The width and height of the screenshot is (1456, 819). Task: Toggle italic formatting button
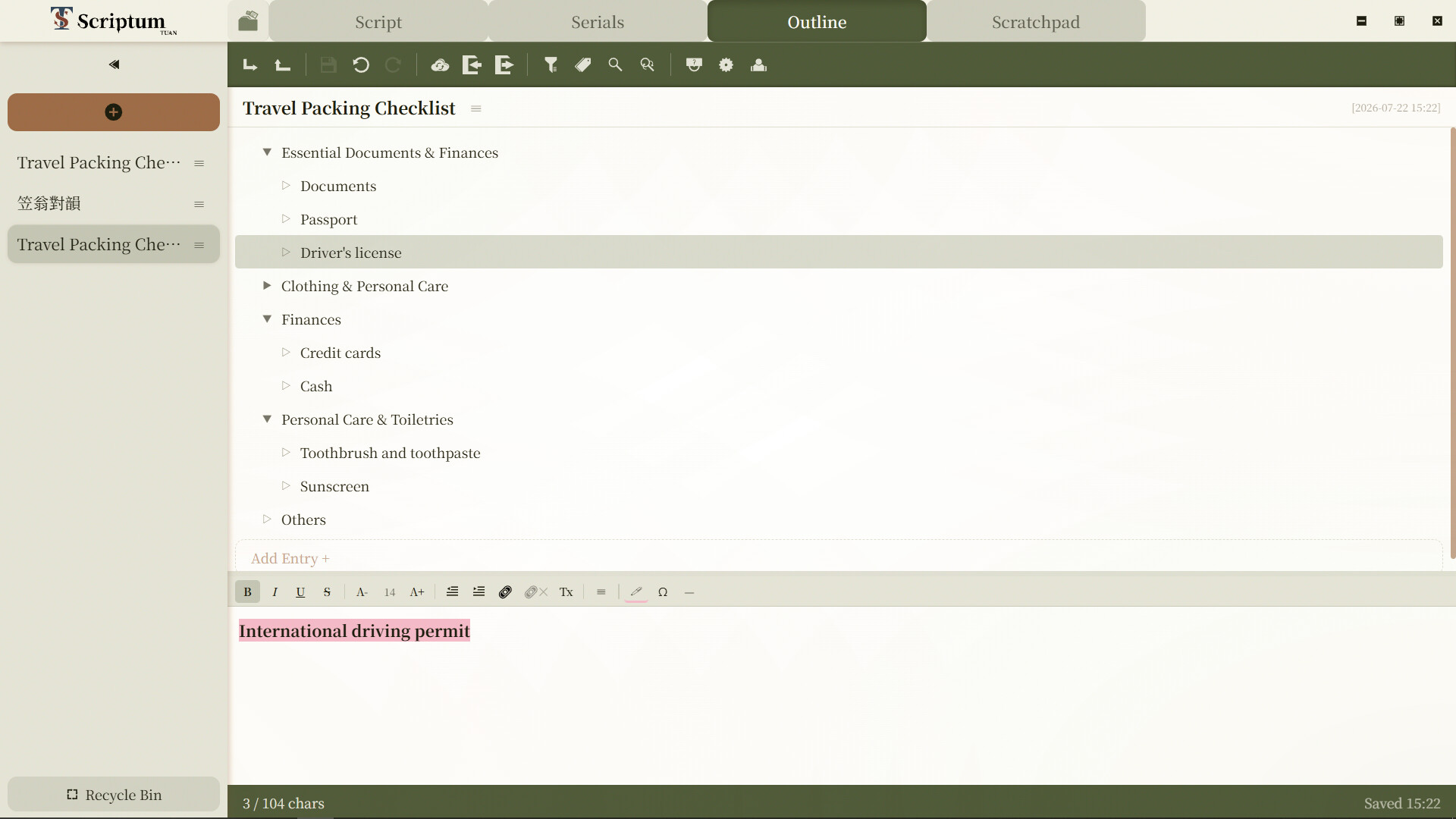point(275,592)
